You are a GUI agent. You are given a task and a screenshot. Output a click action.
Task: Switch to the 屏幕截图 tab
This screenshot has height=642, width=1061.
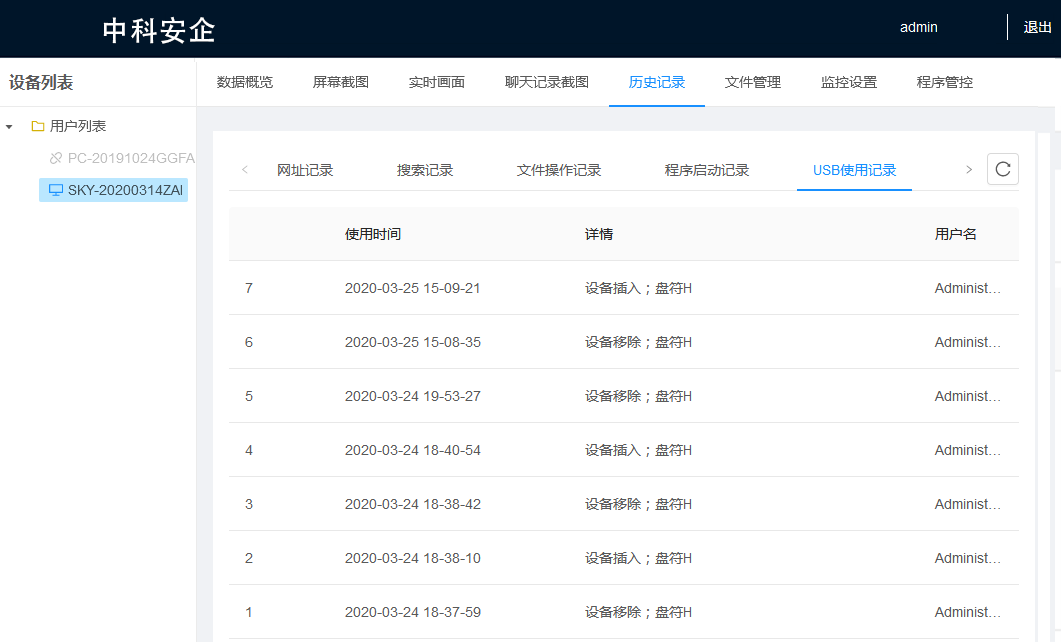[x=341, y=82]
